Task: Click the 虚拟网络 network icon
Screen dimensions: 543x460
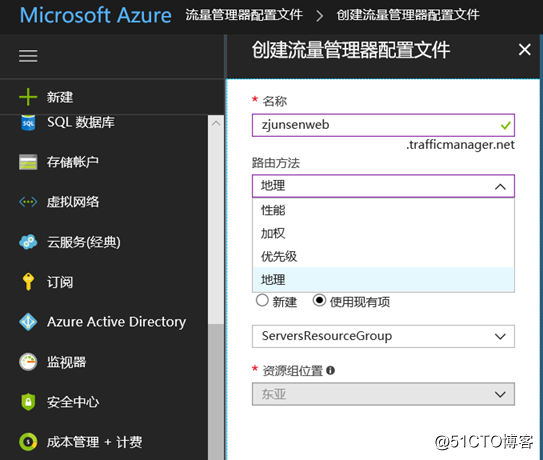Action: coord(28,202)
